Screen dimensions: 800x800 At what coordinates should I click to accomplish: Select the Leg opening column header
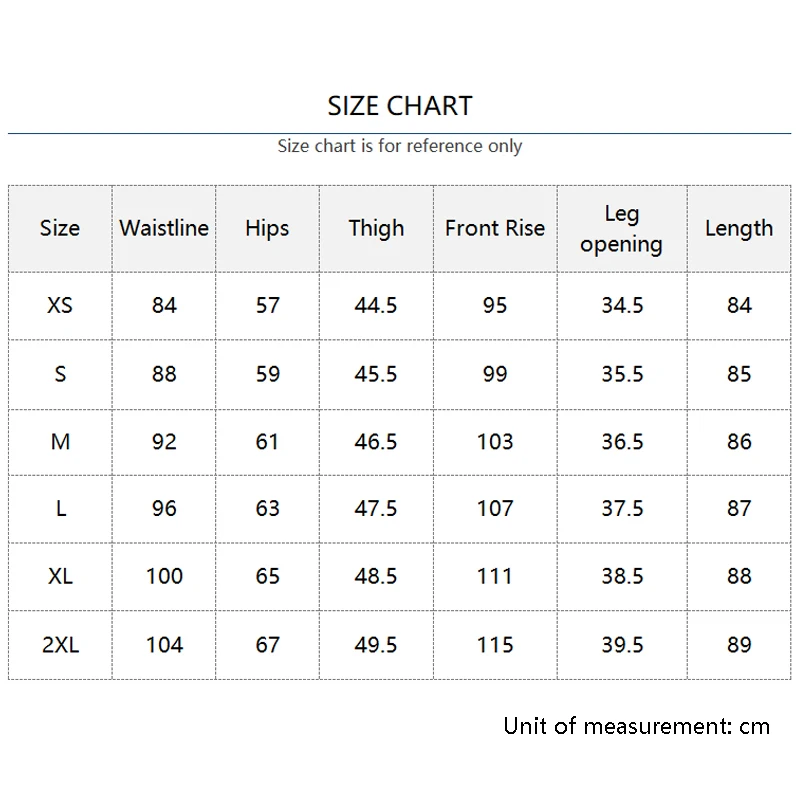621,229
